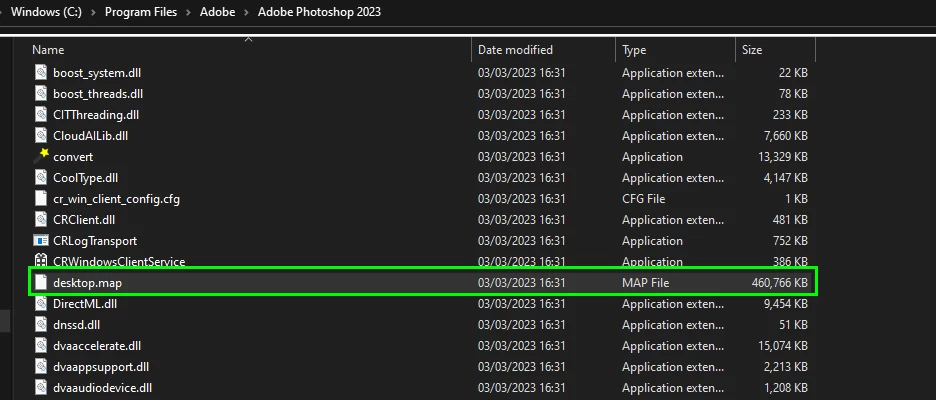936x400 pixels.
Task: Open the chevron after the Adobe breadcrumb
Action: (247, 13)
